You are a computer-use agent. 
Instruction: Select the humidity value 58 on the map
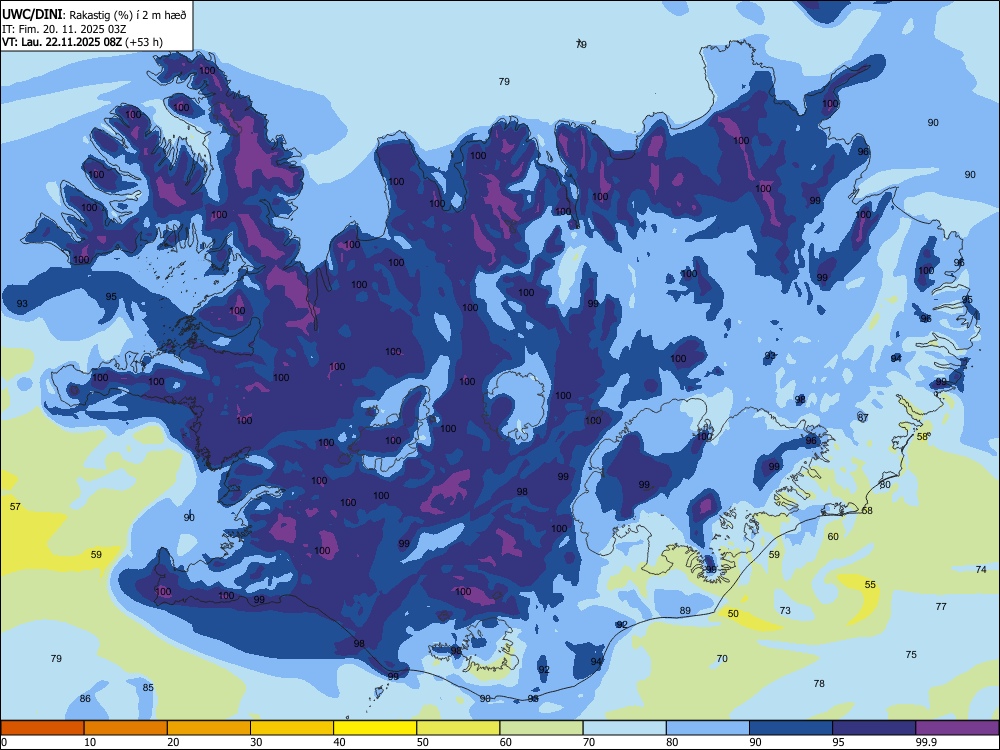[x=922, y=437]
